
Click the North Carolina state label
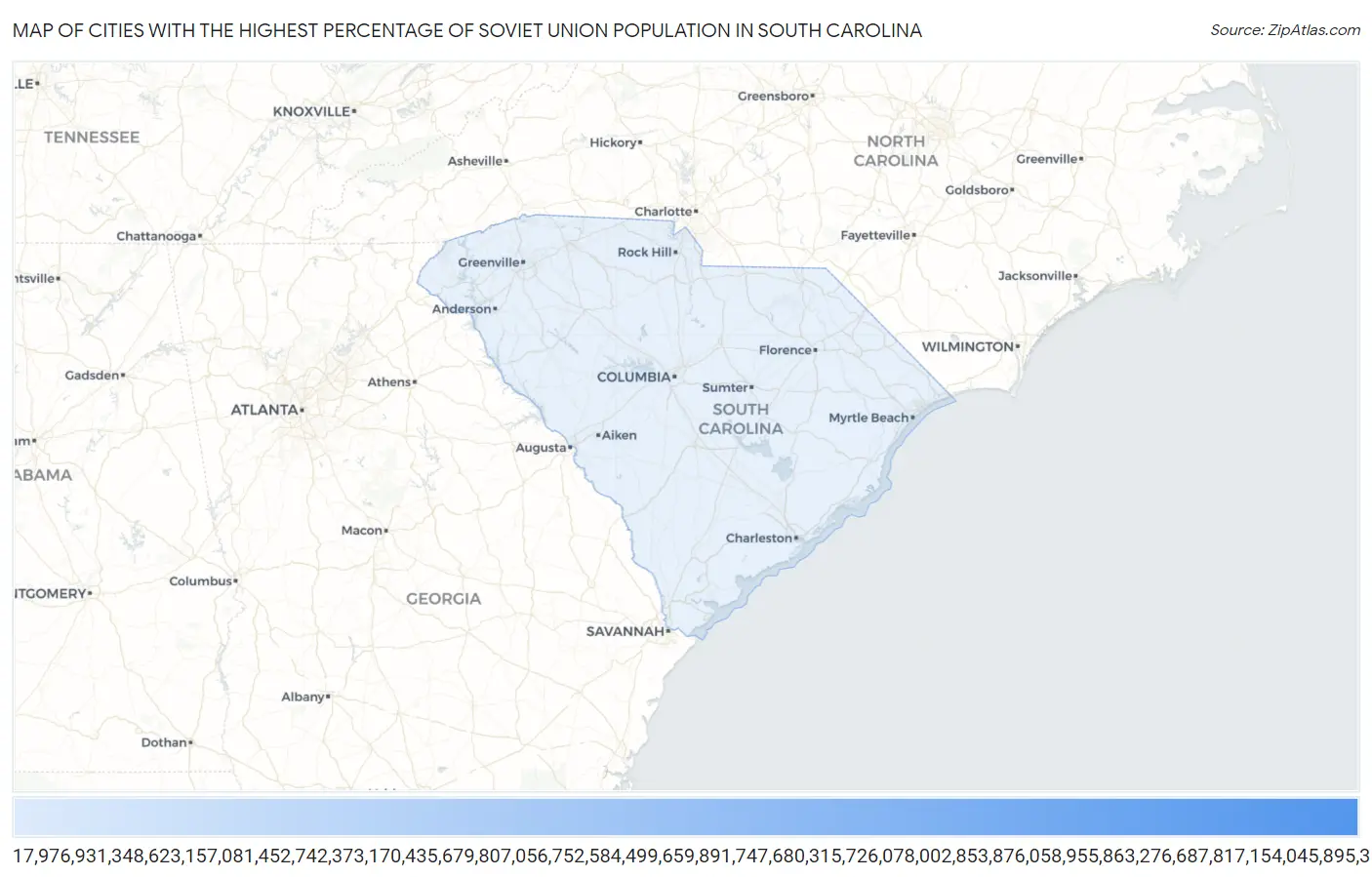(896, 150)
